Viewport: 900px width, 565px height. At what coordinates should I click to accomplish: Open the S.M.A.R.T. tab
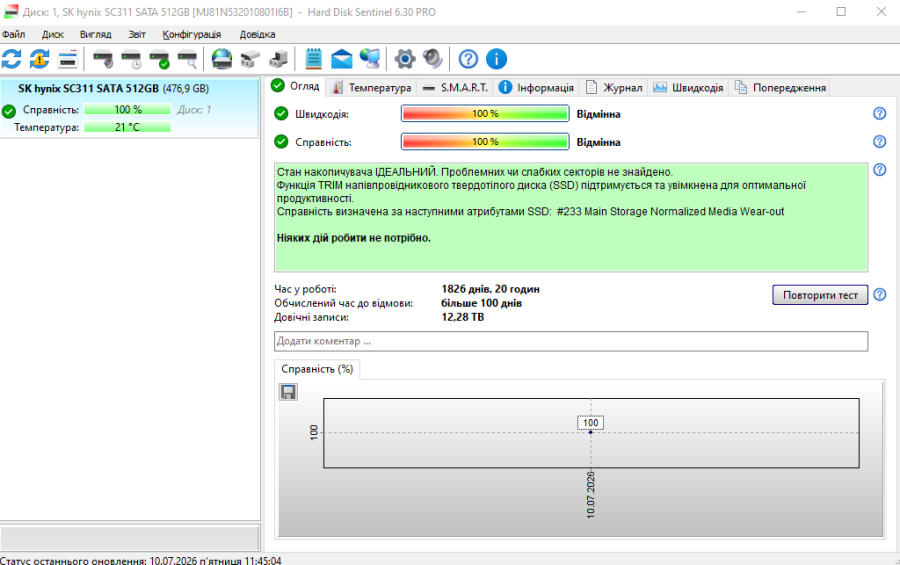[455, 87]
